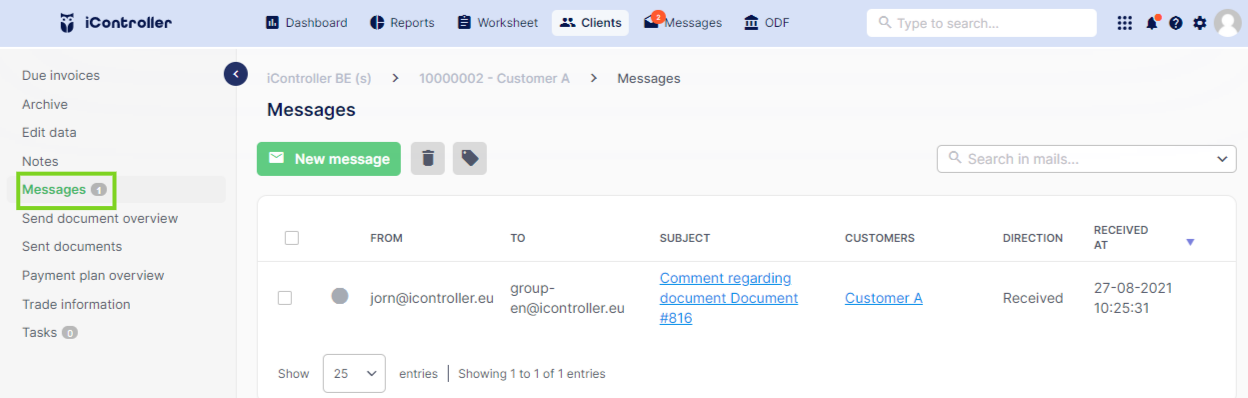Click the iController BE (s) breadcrumb
The height and width of the screenshot is (398, 1248).
pyautogui.click(x=319, y=78)
